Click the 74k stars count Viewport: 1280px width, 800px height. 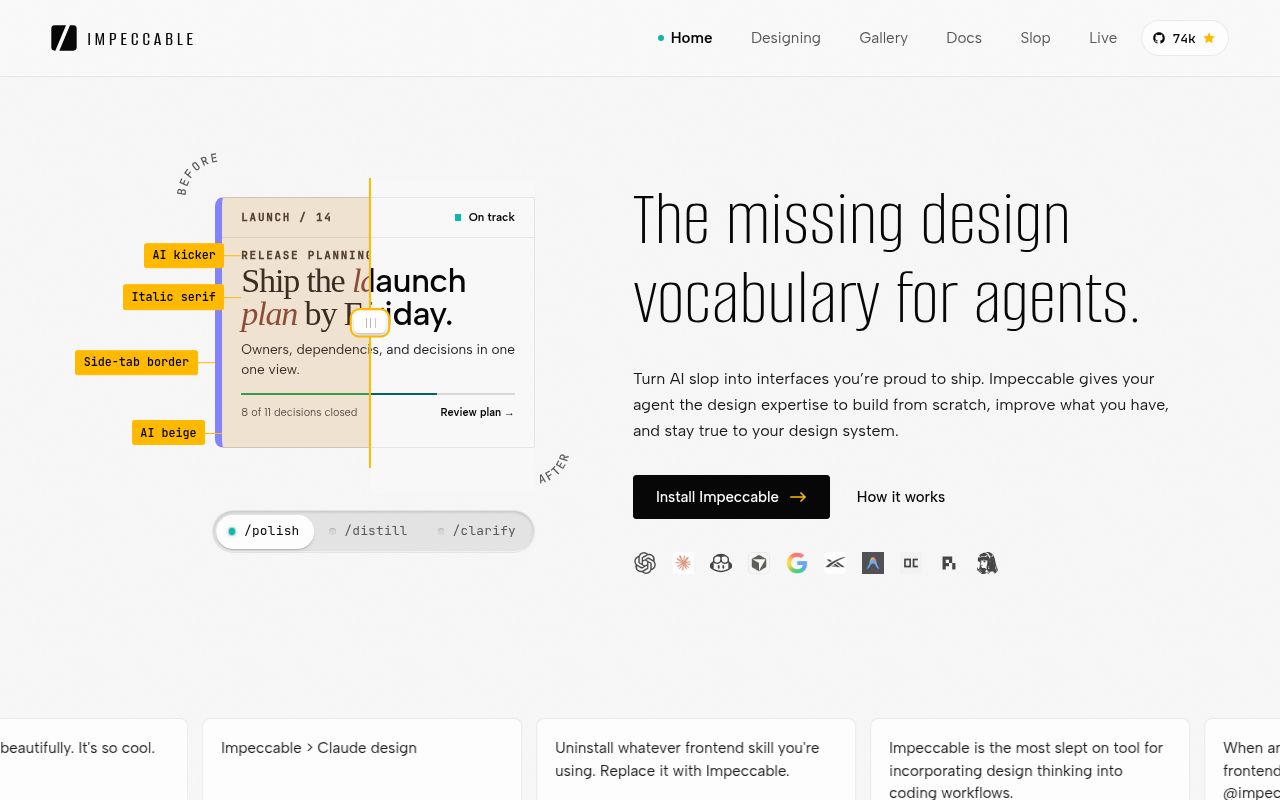1184,38
